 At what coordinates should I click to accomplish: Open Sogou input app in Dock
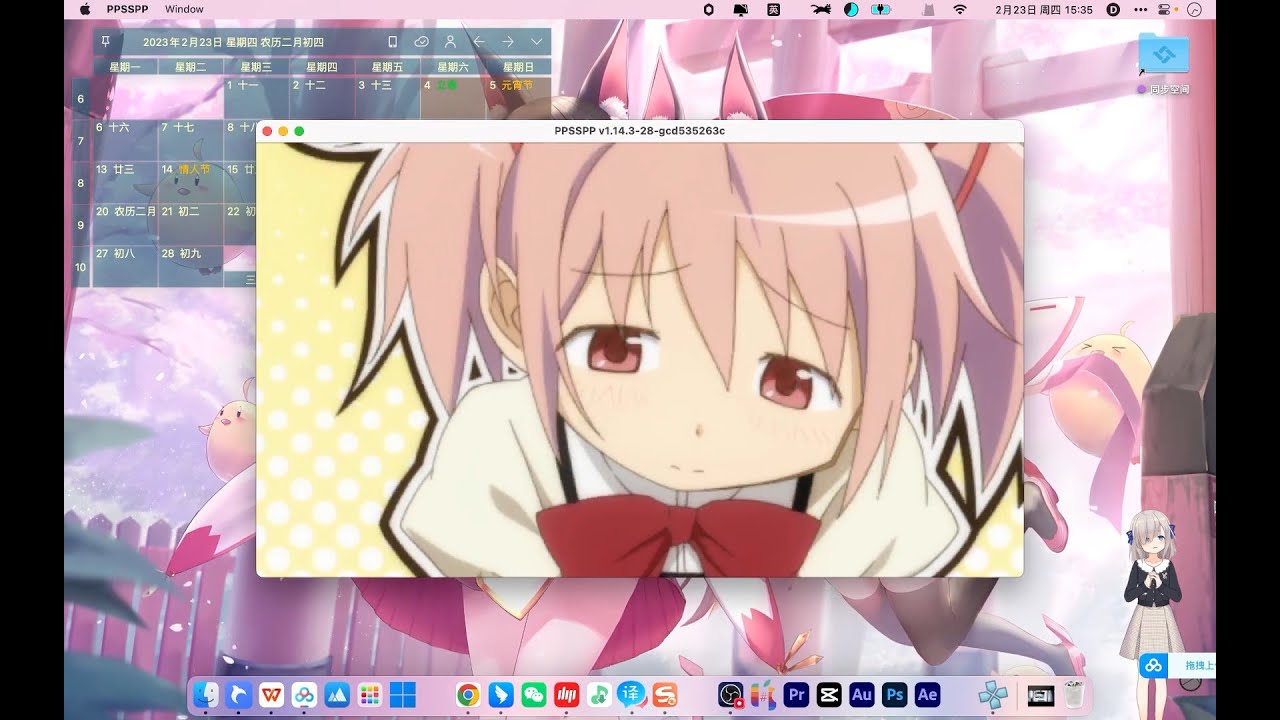coord(664,695)
